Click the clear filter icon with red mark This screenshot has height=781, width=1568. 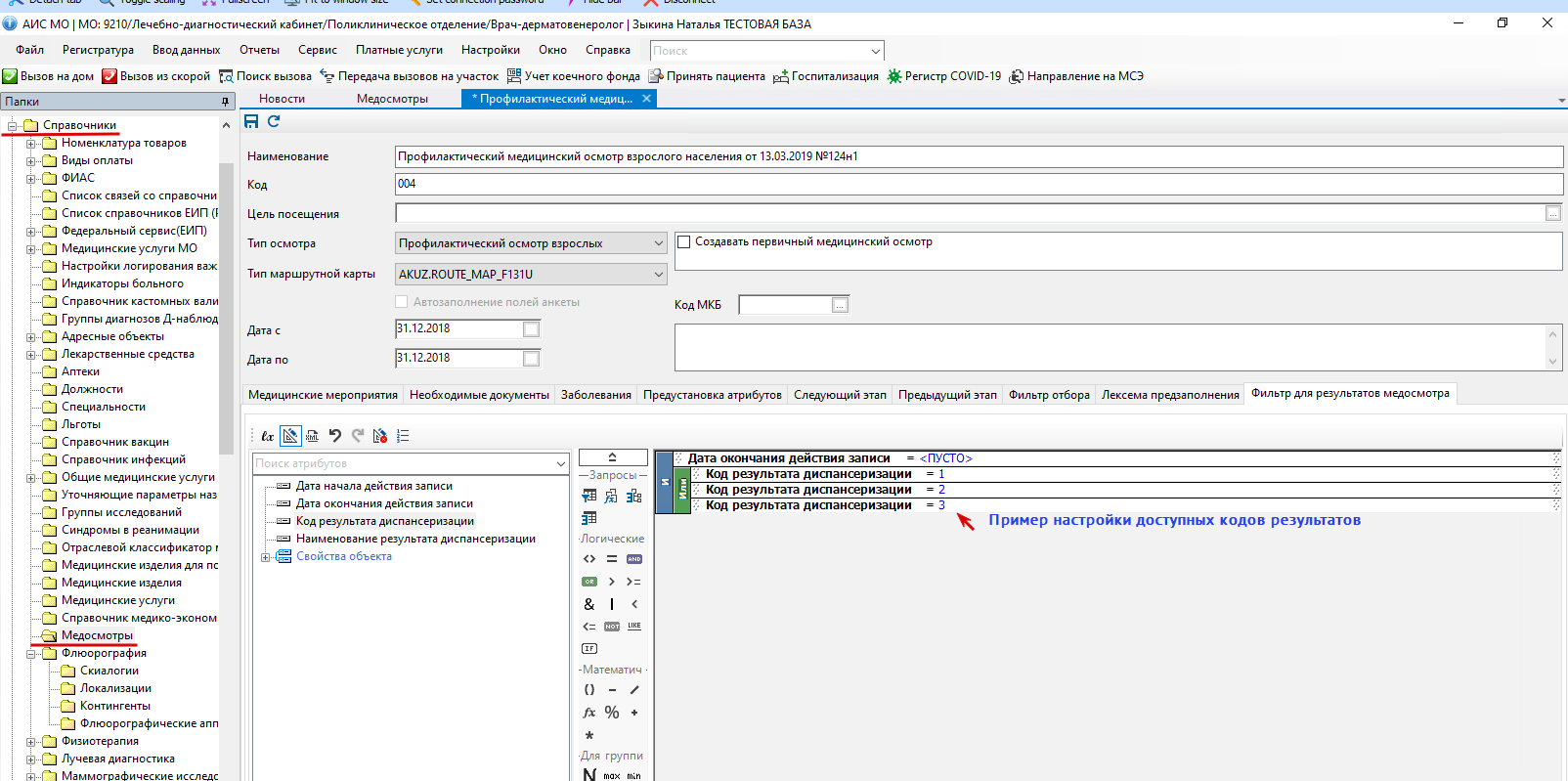379,436
